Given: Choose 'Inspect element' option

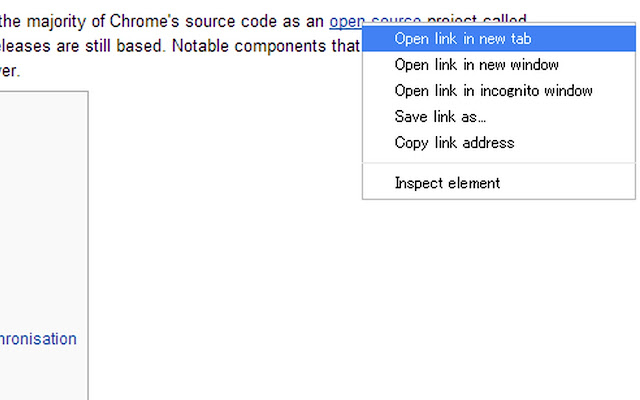Looking at the screenshot, I should [x=447, y=183].
